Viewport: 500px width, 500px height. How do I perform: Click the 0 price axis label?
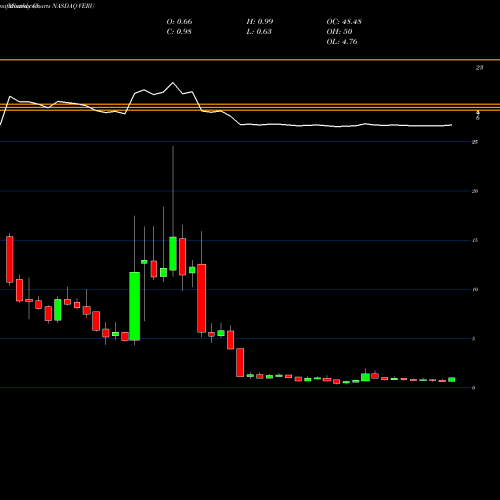(x=473, y=388)
